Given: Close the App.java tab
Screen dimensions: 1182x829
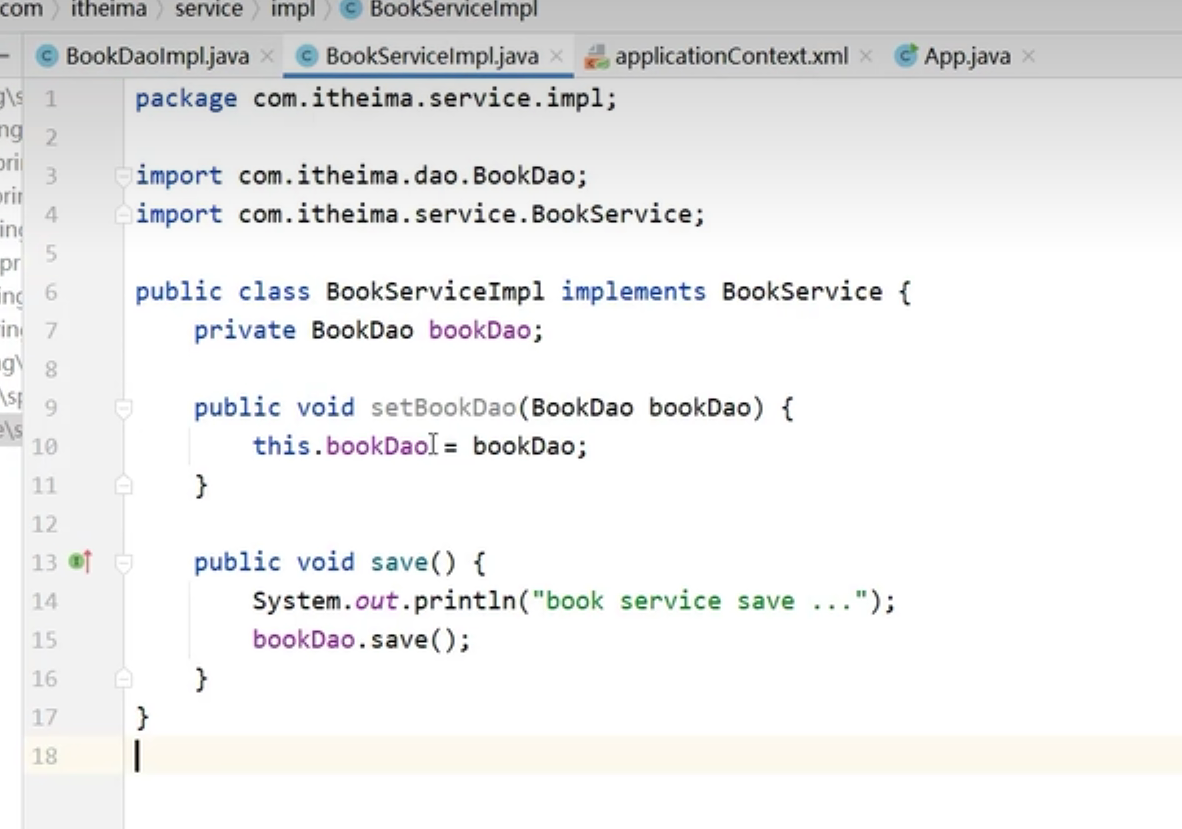Looking at the screenshot, I should point(1029,57).
